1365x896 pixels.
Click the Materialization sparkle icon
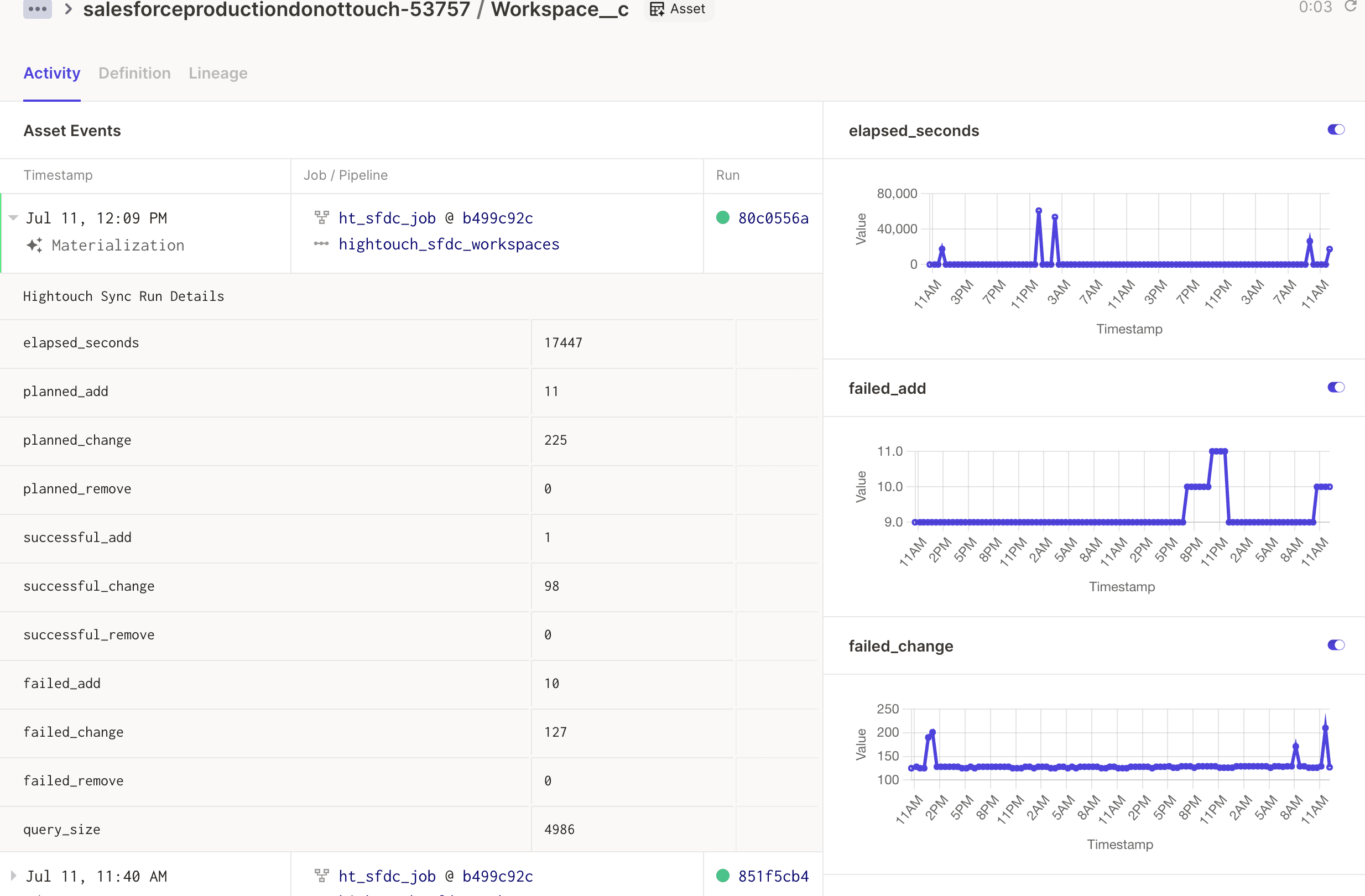[x=34, y=246]
